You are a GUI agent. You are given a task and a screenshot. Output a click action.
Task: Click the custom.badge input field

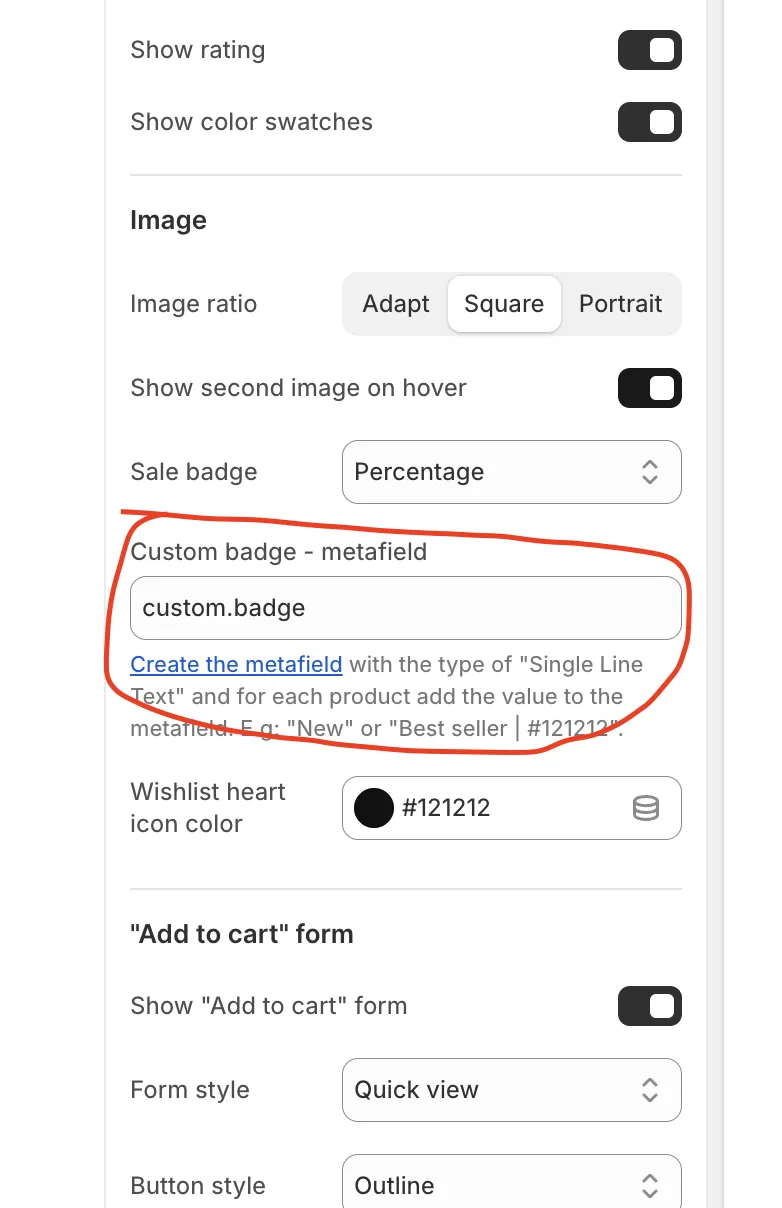click(x=406, y=607)
